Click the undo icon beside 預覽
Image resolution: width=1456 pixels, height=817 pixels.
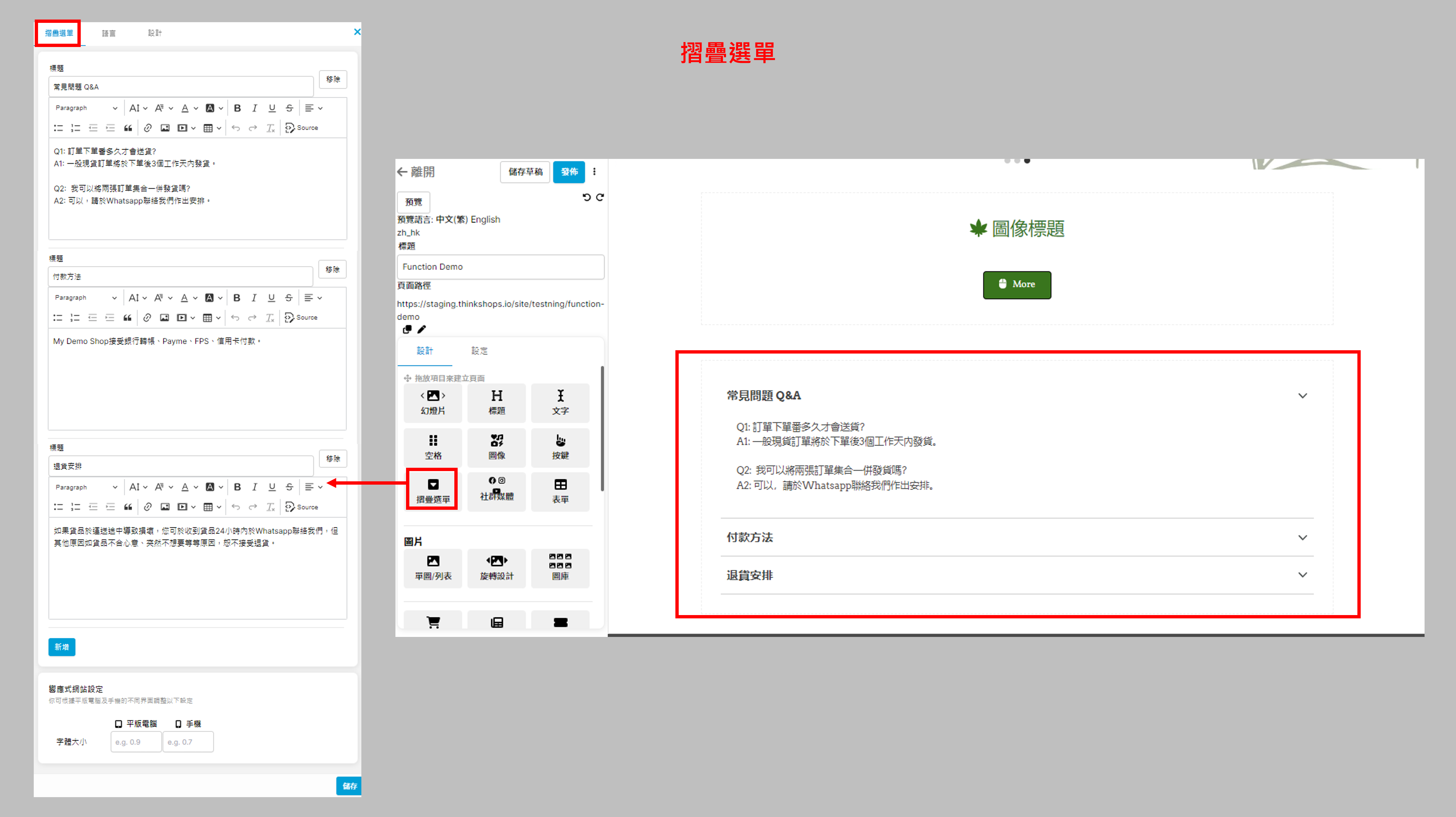click(x=586, y=197)
